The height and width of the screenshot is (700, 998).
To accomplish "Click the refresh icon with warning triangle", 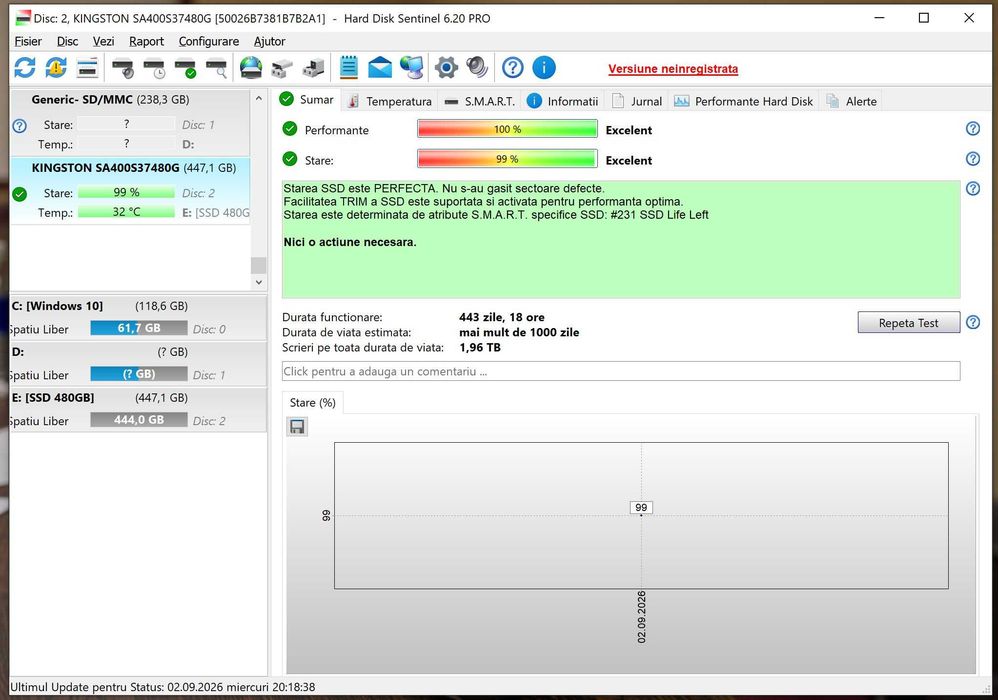I will point(55,67).
